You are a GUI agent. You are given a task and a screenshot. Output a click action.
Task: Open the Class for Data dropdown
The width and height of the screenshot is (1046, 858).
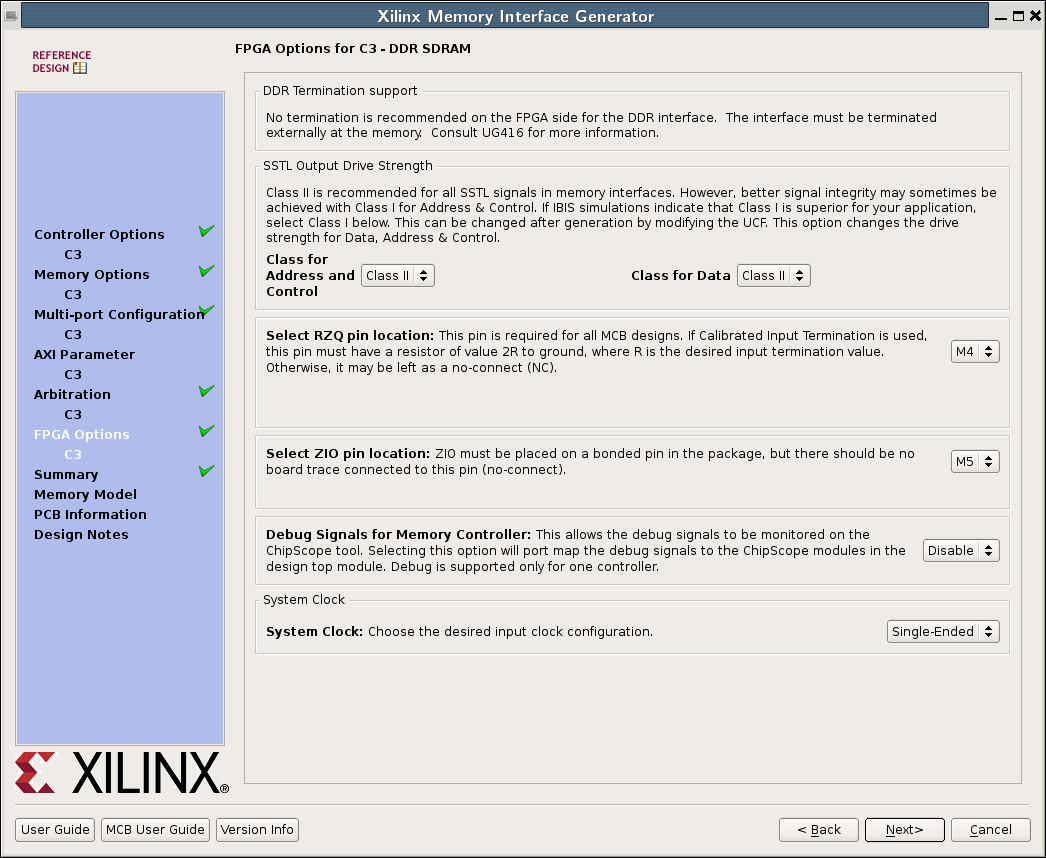coord(773,276)
